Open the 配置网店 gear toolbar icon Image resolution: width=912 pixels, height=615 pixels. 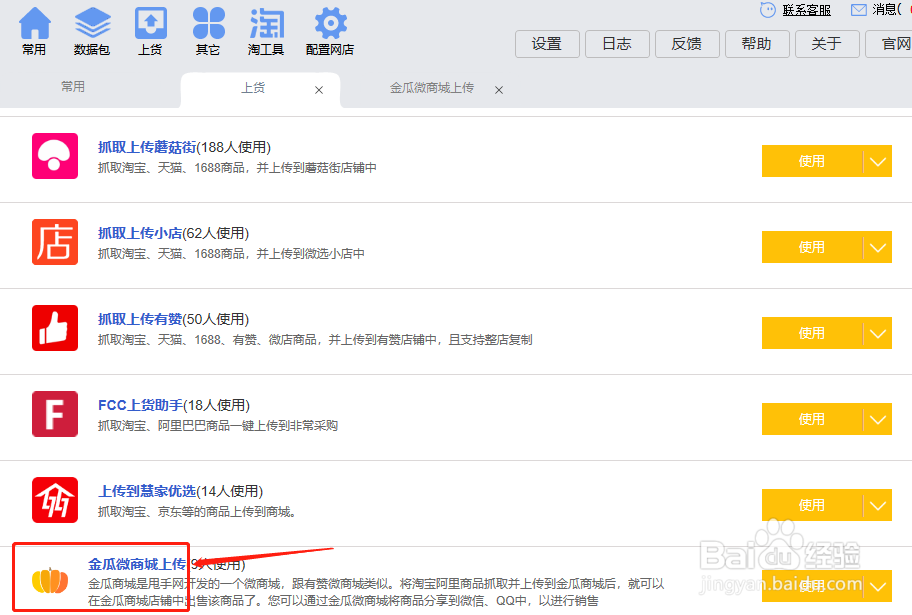click(x=330, y=31)
